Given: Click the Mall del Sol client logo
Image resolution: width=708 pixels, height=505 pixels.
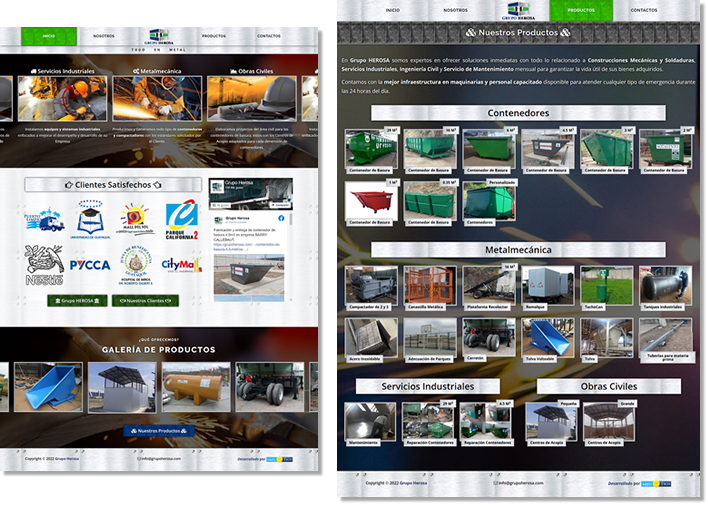Looking at the screenshot, I should click(x=135, y=219).
